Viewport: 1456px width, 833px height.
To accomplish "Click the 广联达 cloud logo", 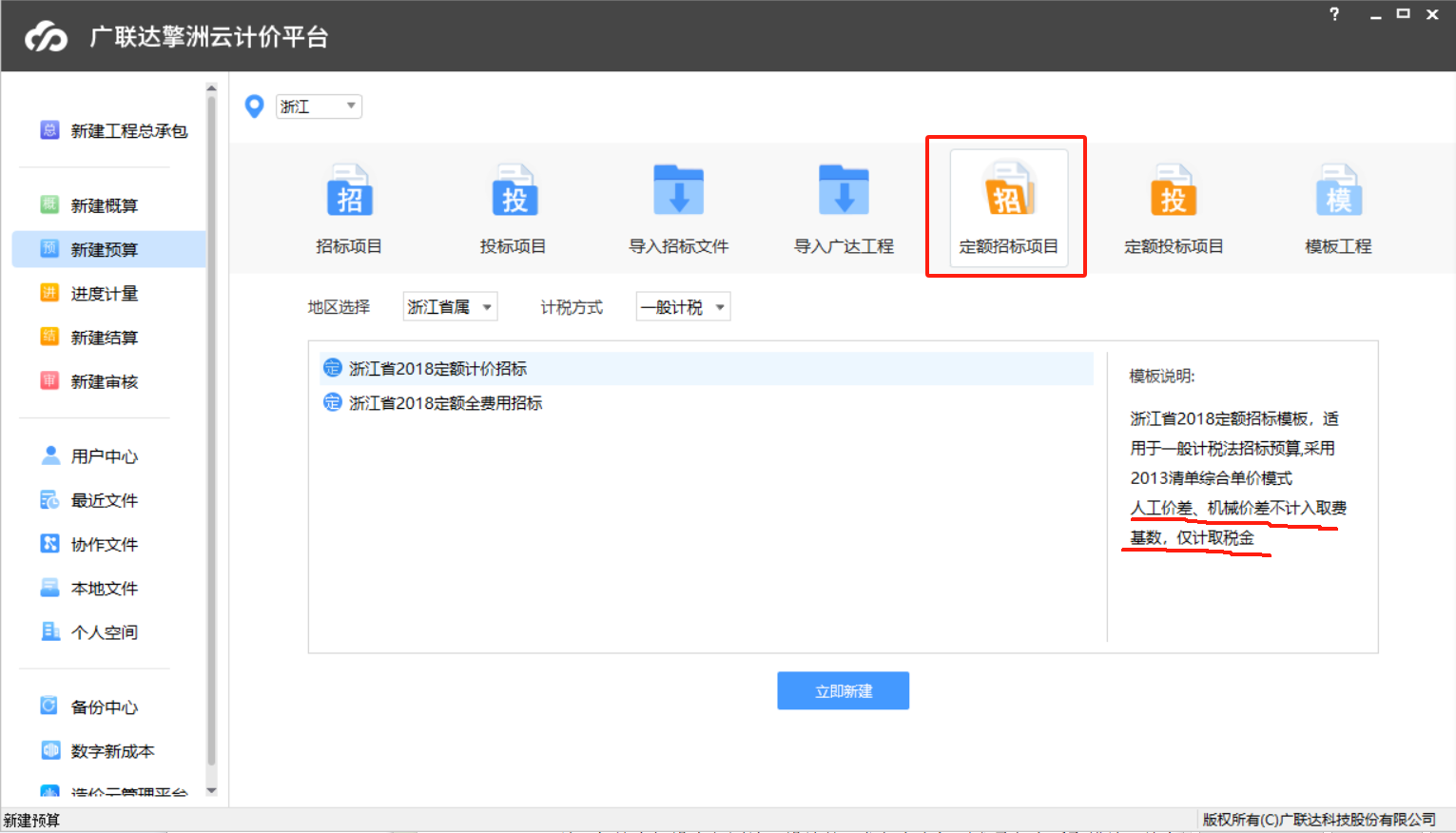I will coord(47,37).
